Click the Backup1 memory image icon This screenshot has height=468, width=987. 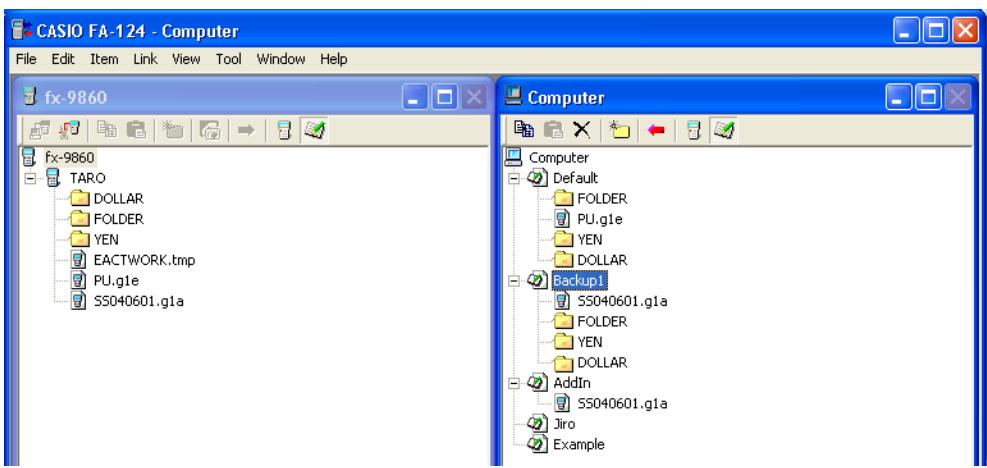tap(538, 280)
